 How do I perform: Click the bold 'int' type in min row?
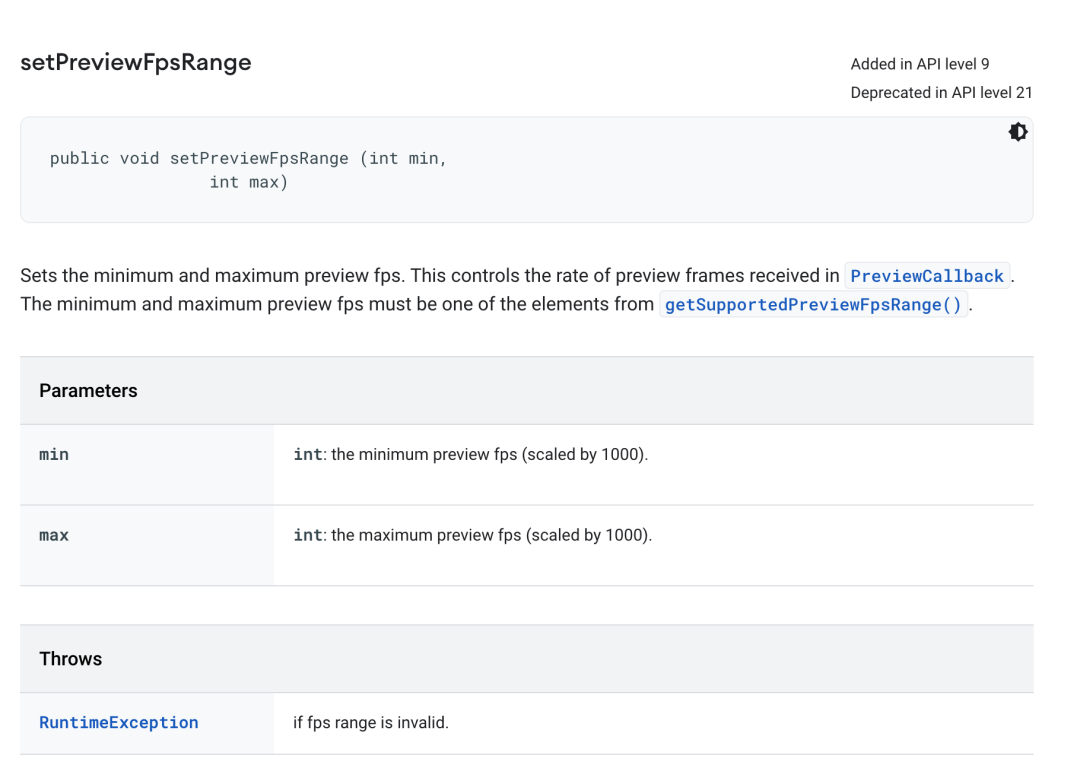pos(307,454)
